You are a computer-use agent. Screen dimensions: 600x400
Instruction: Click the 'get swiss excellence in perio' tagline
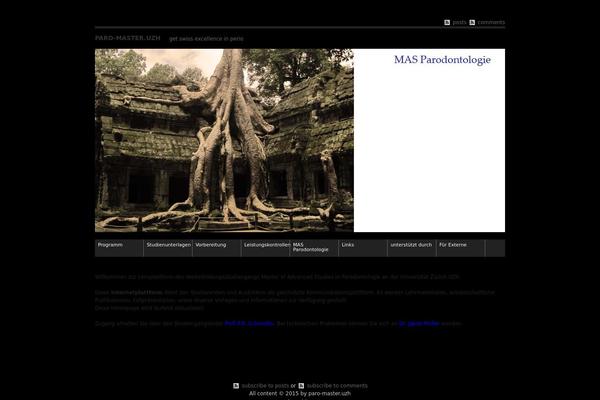pos(206,39)
